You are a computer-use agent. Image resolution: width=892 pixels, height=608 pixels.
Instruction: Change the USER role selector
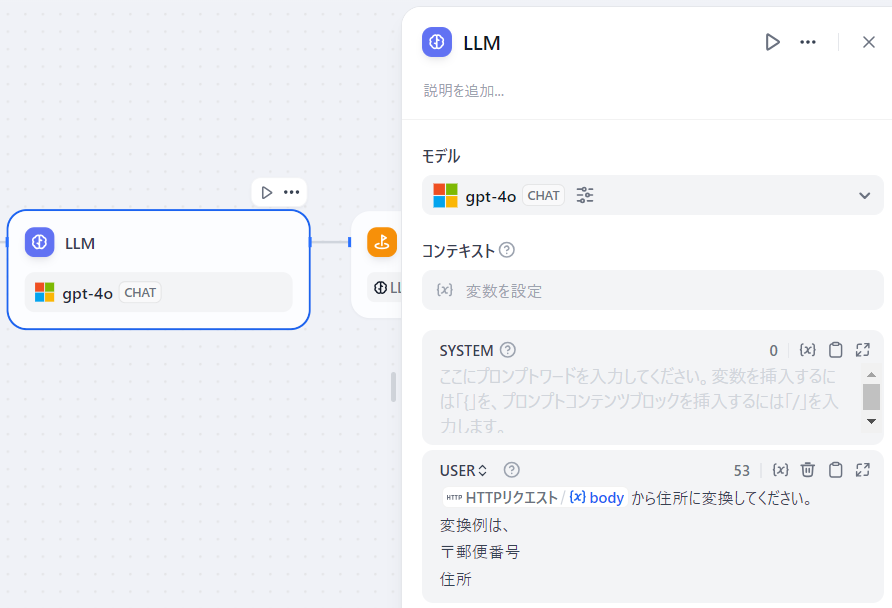(464, 470)
